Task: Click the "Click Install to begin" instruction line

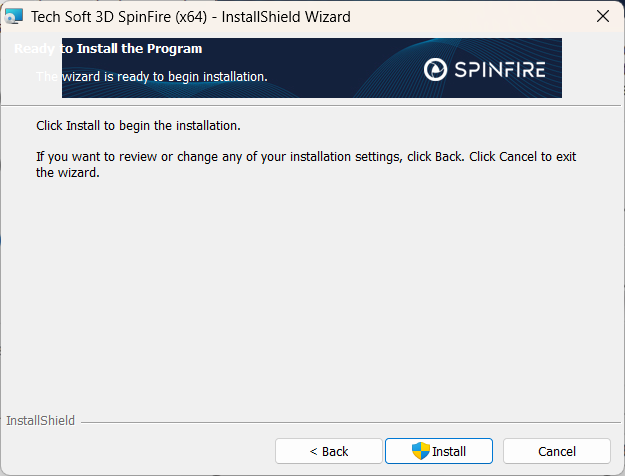Action: tap(138, 127)
